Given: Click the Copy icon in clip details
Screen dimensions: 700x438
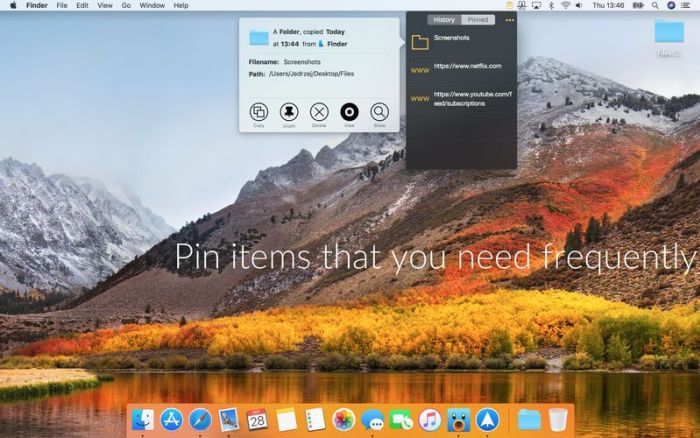Looking at the screenshot, I should [258, 112].
